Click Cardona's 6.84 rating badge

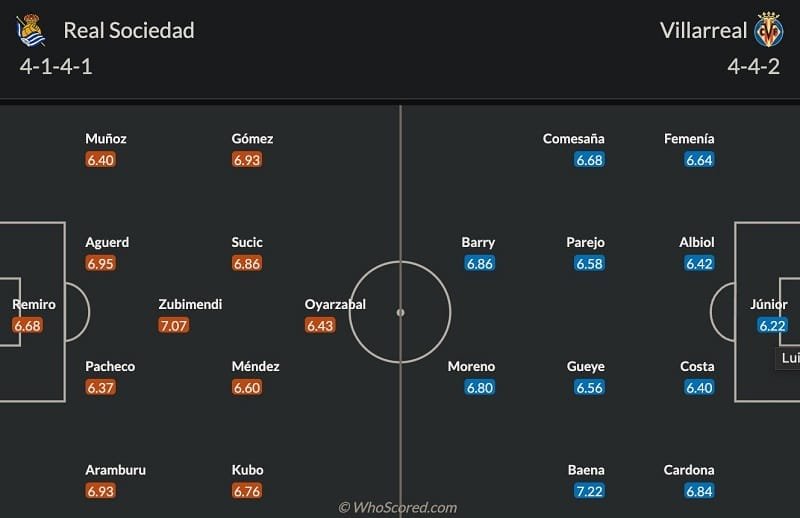699,491
